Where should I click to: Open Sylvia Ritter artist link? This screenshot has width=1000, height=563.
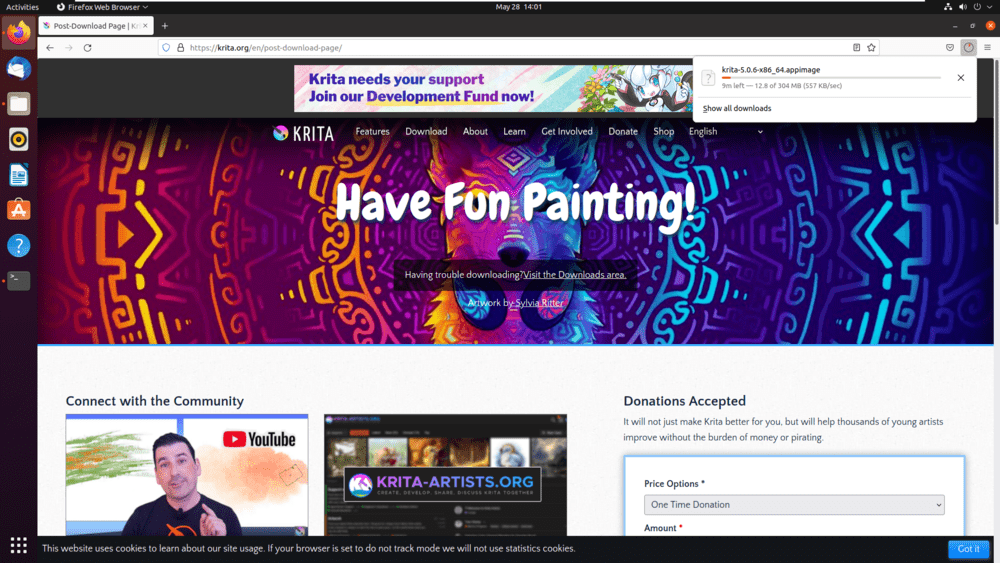pos(540,303)
